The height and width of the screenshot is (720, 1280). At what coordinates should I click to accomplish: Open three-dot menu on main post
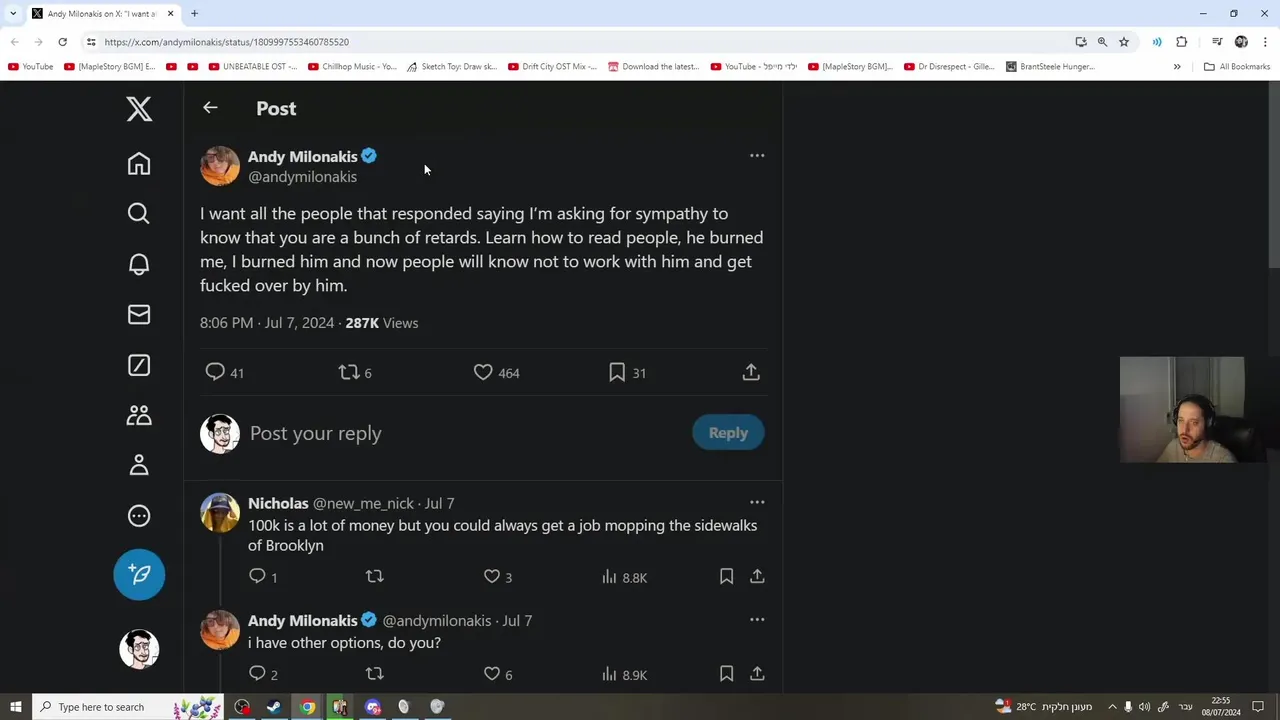point(757,156)
